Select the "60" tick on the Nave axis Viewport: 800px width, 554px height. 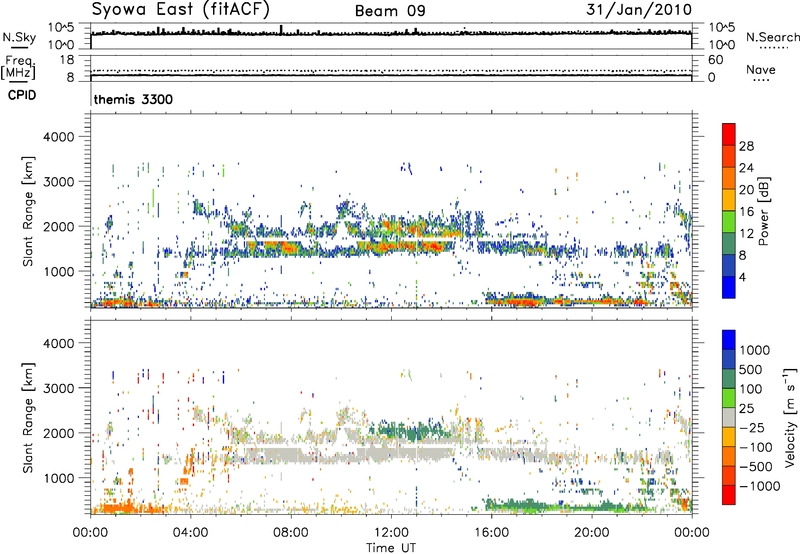715,60
